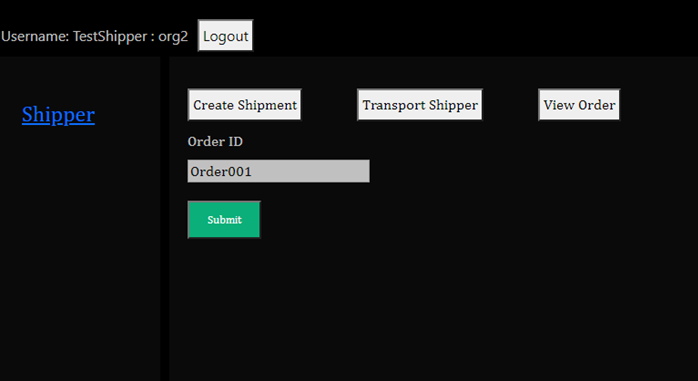Click the Username TestShipper org2 text
This screenshot has height=381, width=698.
tap(94, 36)
